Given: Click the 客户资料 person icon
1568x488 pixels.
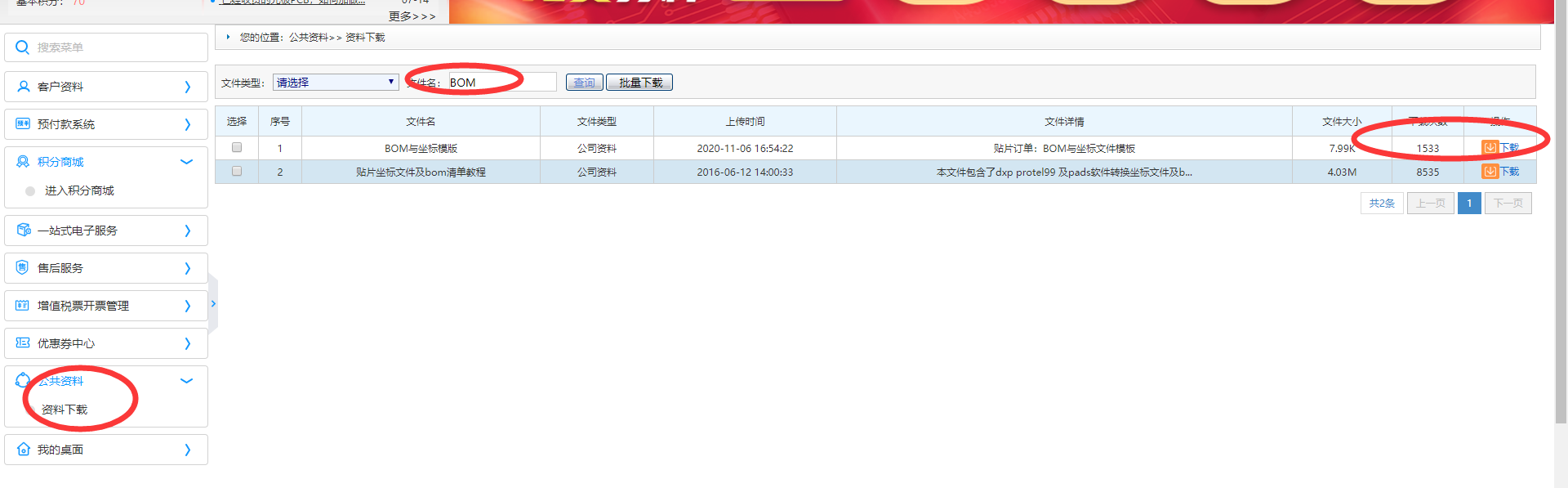Looking at the screenshot, I should [23, 87].
